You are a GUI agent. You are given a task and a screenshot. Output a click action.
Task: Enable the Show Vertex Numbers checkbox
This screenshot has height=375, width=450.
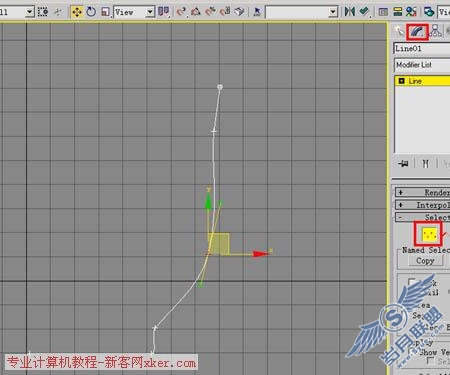[412, 352]
